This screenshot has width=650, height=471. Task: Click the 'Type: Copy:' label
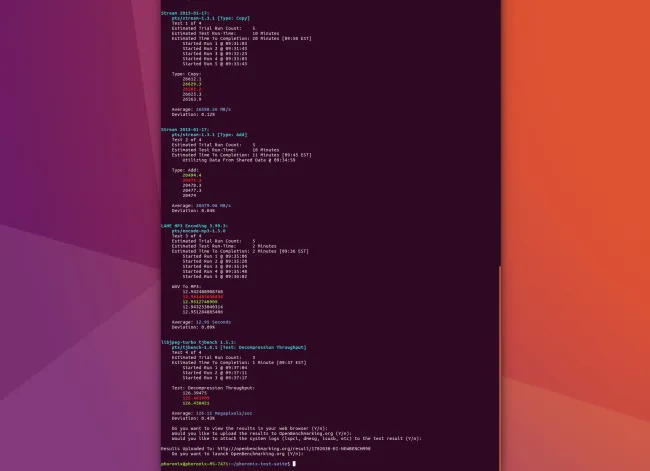[x=187, y=74]
